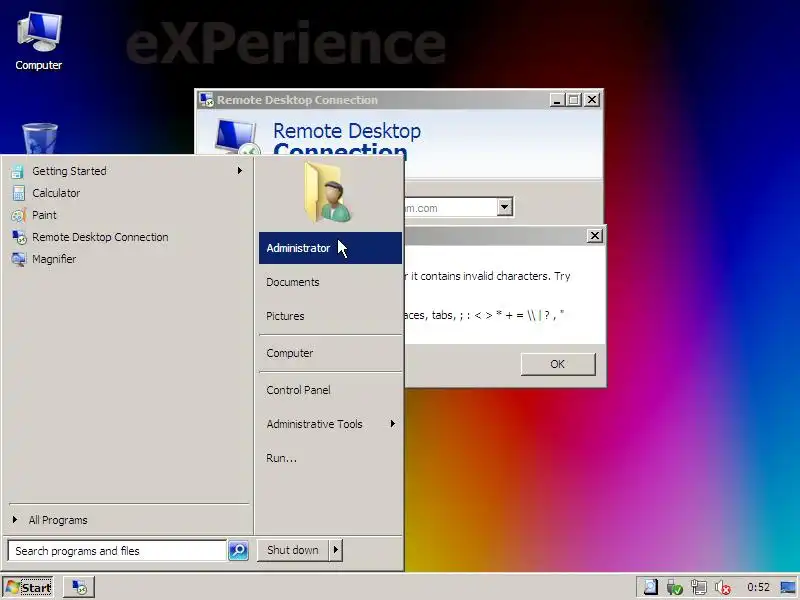Select the Recycle Bin desktop icon
Screen dimensions: 800x600
tap(40, 138)
